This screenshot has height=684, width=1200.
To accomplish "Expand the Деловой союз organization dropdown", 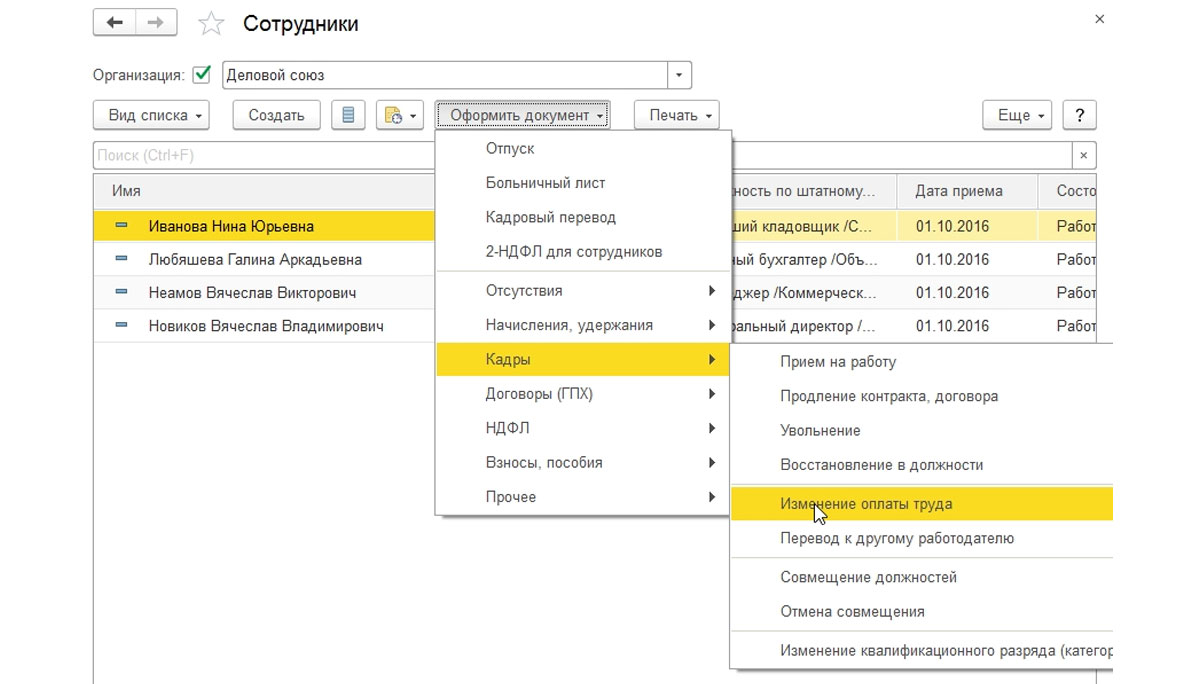I will [x=679, y=75].
